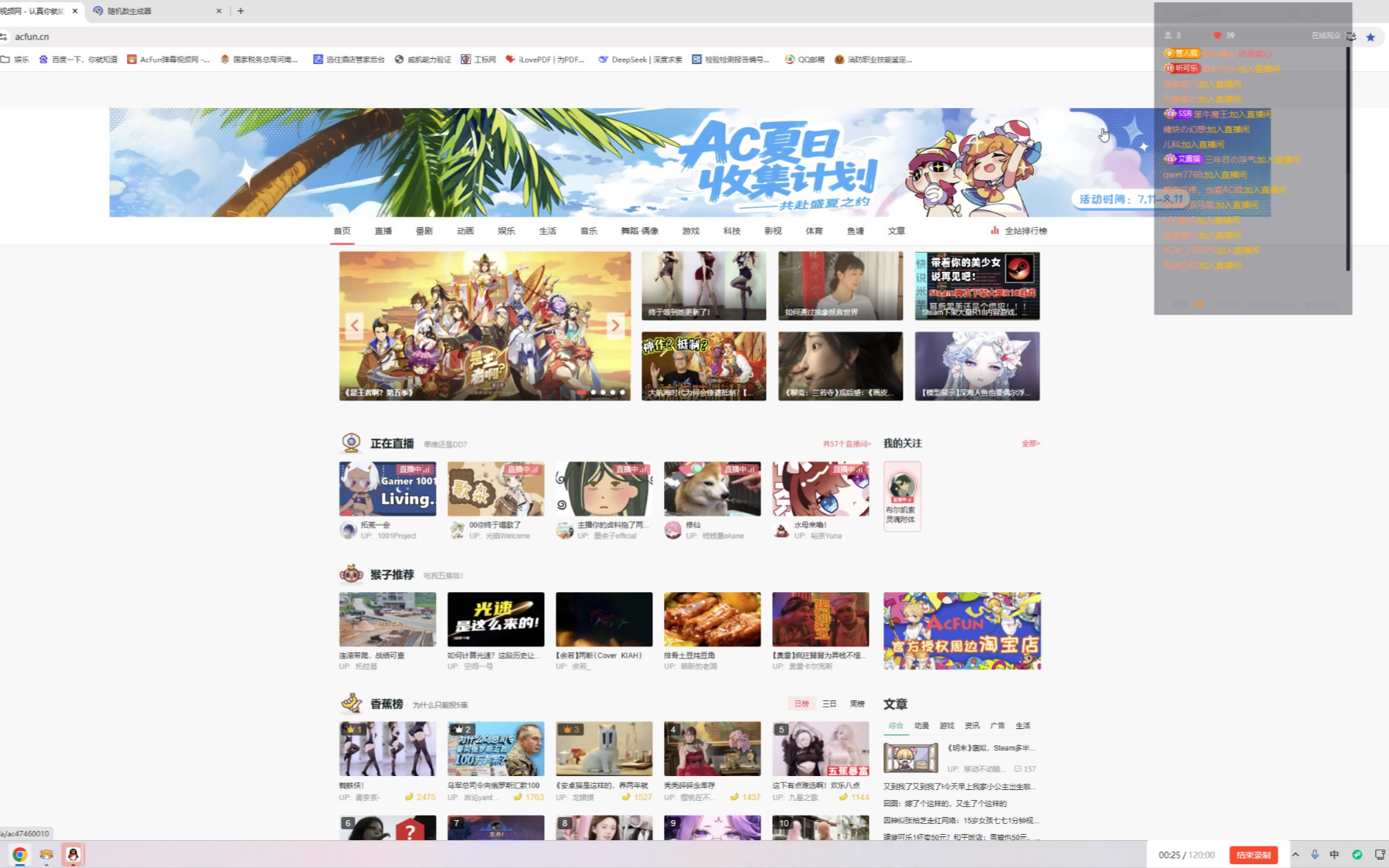Open the 水母来咯! livestream title
Image resolution: width=1389 pixels, height=868 pixels.
(x=810, y=524)
